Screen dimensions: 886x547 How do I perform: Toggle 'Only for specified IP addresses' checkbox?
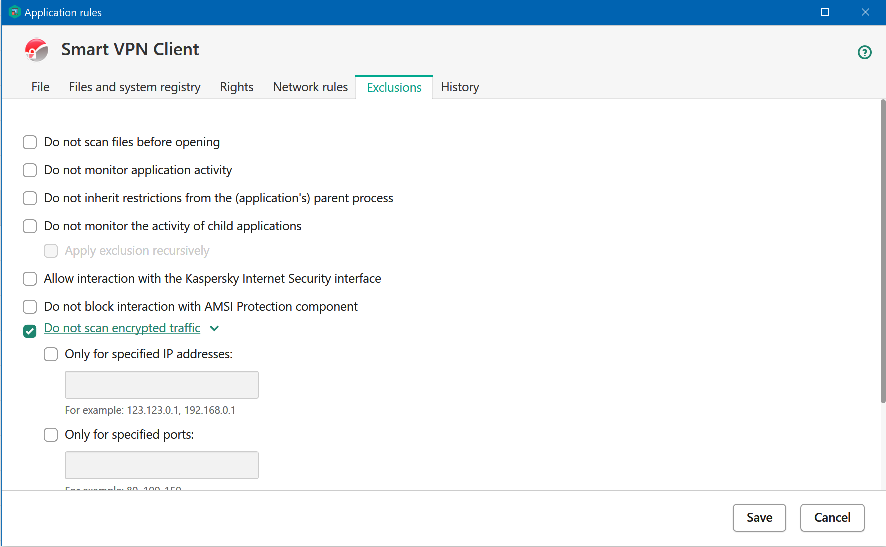tap(51, 354)
